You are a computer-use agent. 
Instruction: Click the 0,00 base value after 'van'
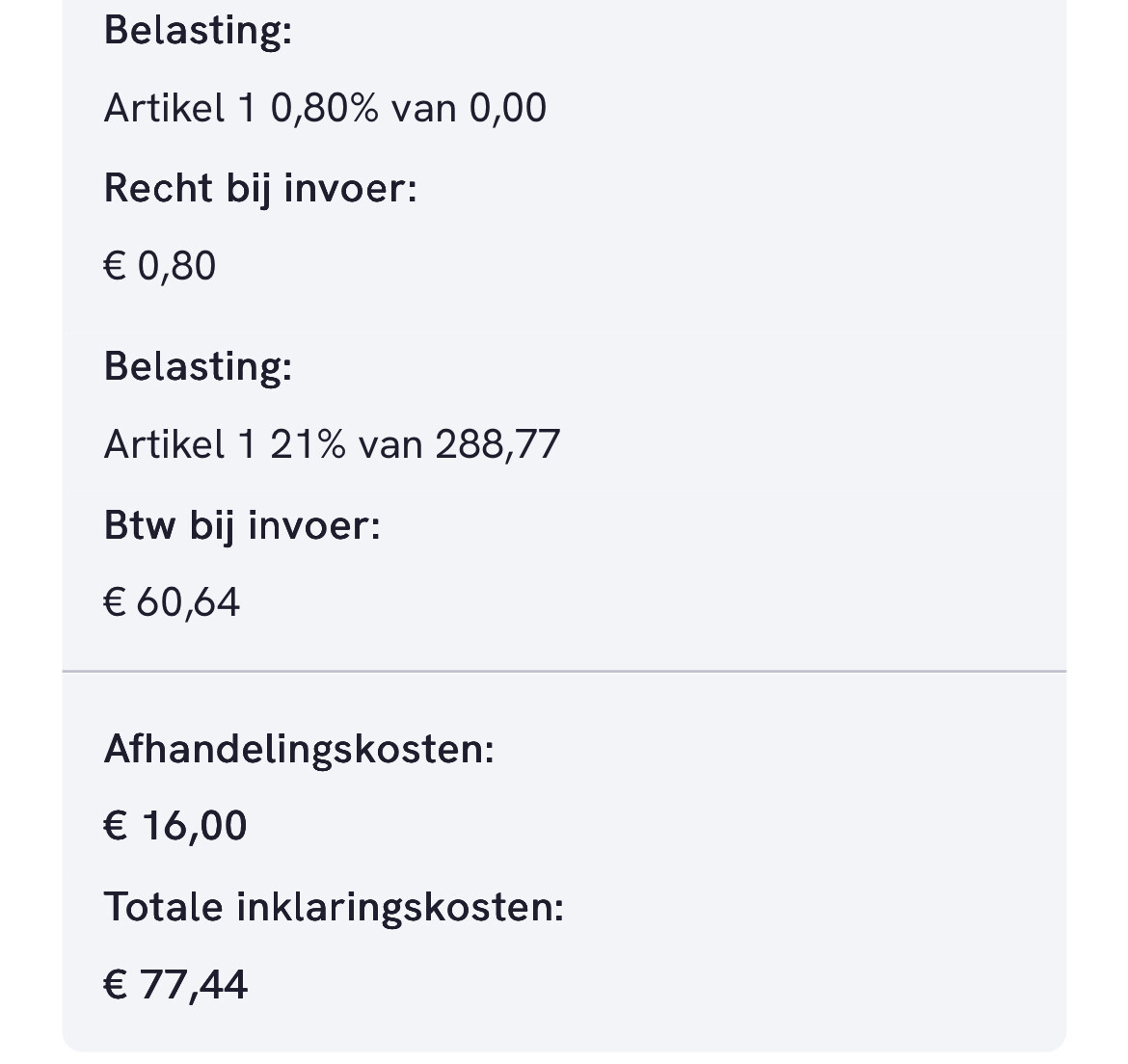(508, 108)
